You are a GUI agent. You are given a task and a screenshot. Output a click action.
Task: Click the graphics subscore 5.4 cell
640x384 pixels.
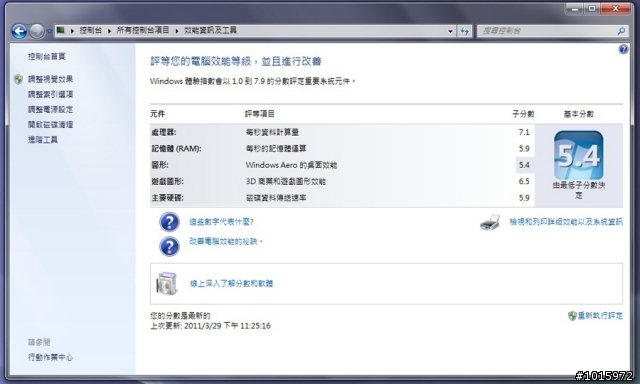tap(524, 165)
